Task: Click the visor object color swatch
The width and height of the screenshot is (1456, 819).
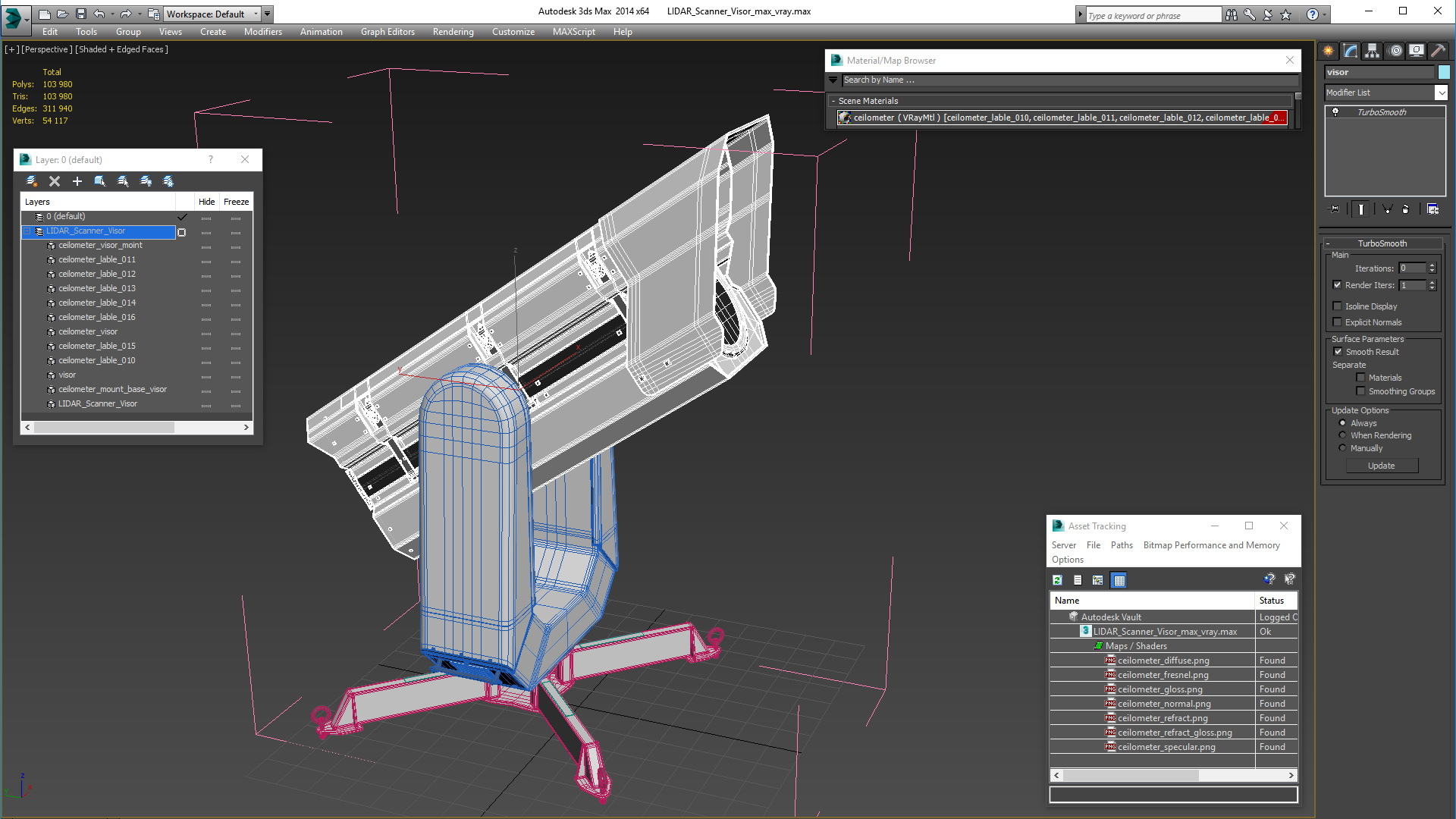Action: 1444,72
